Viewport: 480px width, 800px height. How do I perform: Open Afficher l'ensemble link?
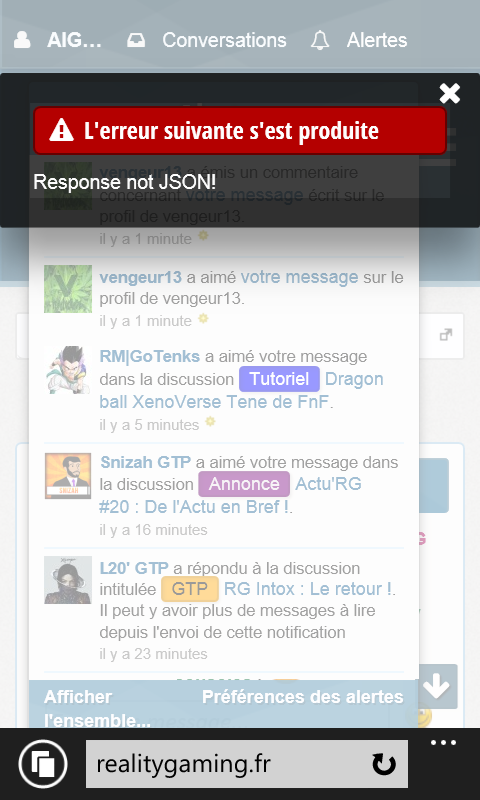pos(97,709)
